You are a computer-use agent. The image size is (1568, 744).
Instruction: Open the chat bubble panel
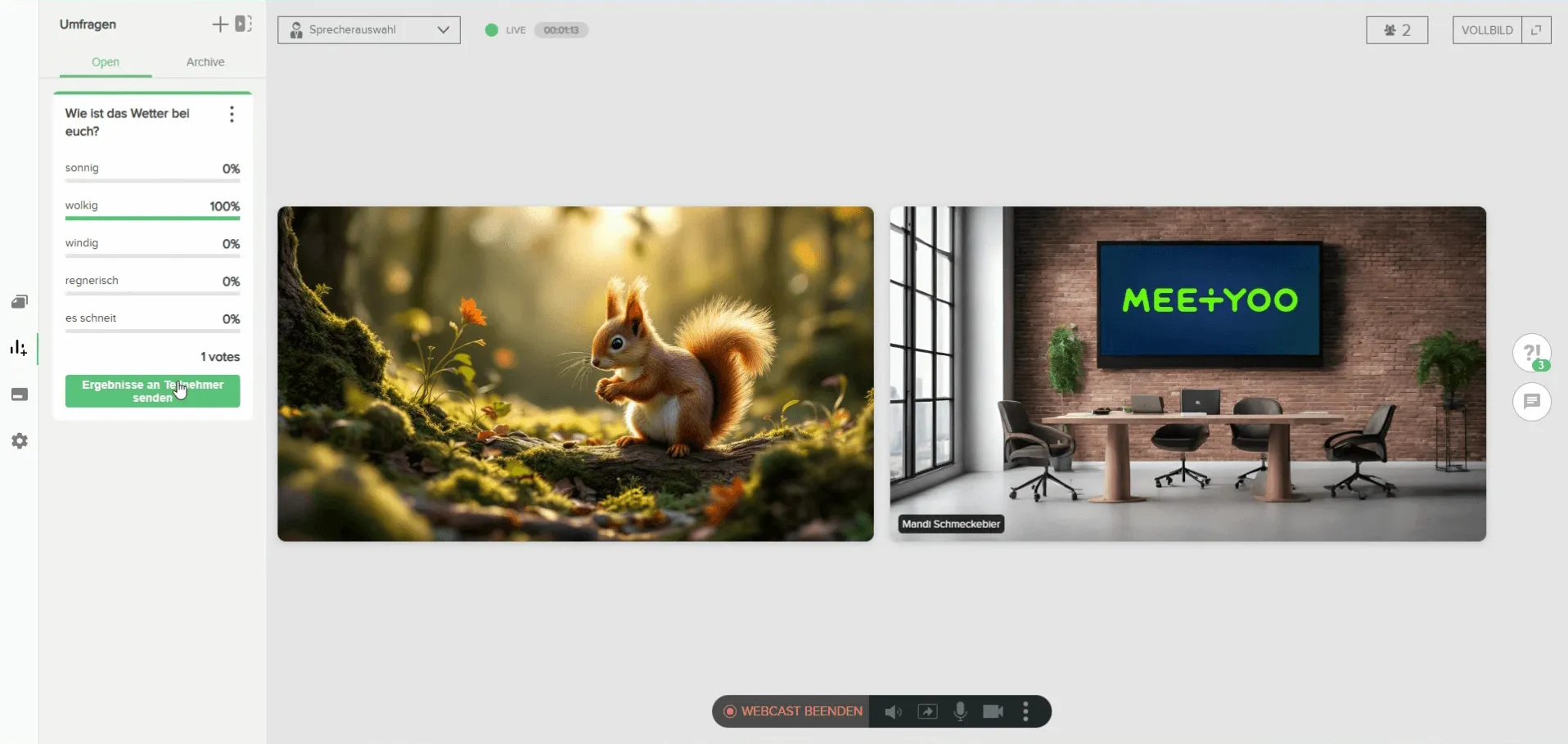pyautogui.click(x=1531, y=402)
